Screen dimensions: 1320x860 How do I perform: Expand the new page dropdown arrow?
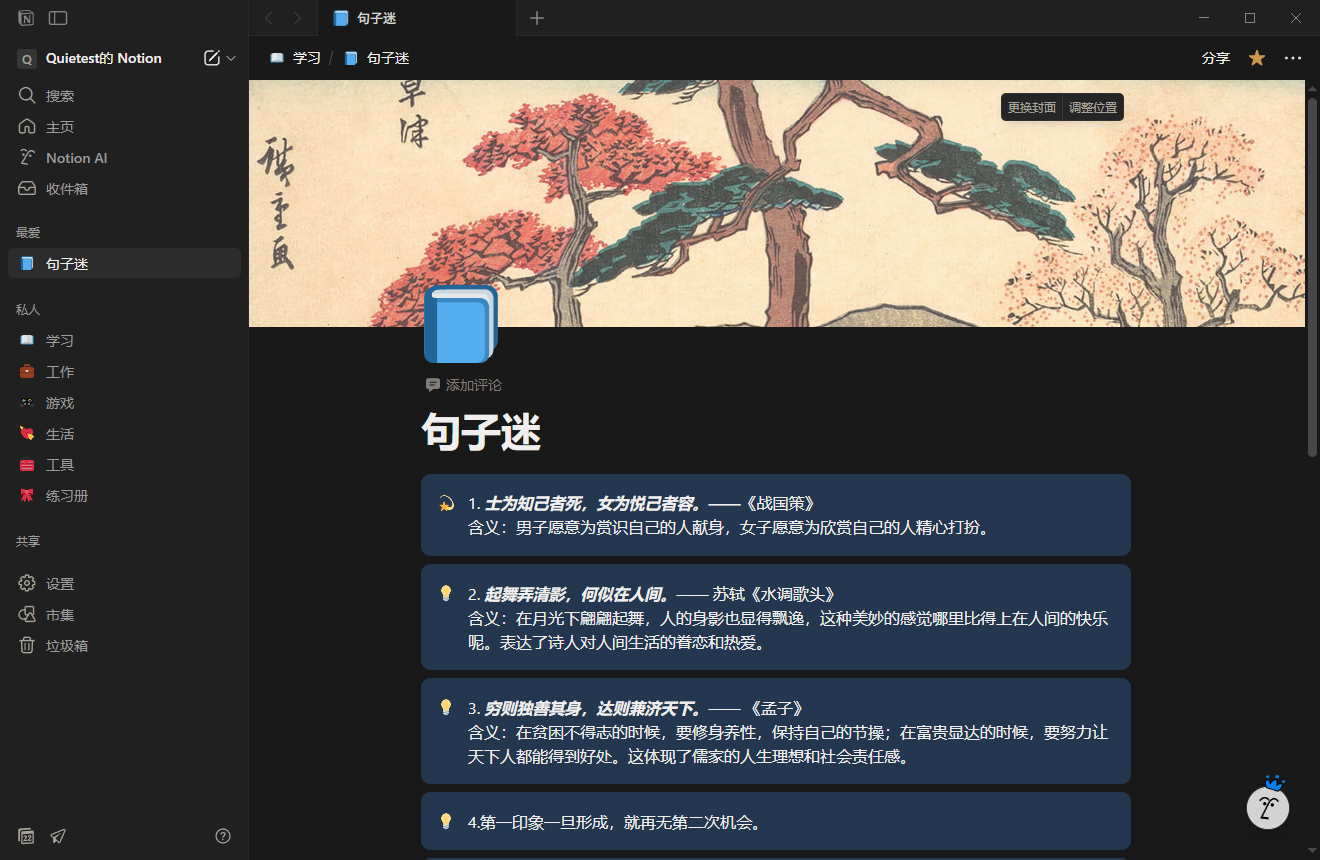tap(231, 58)
